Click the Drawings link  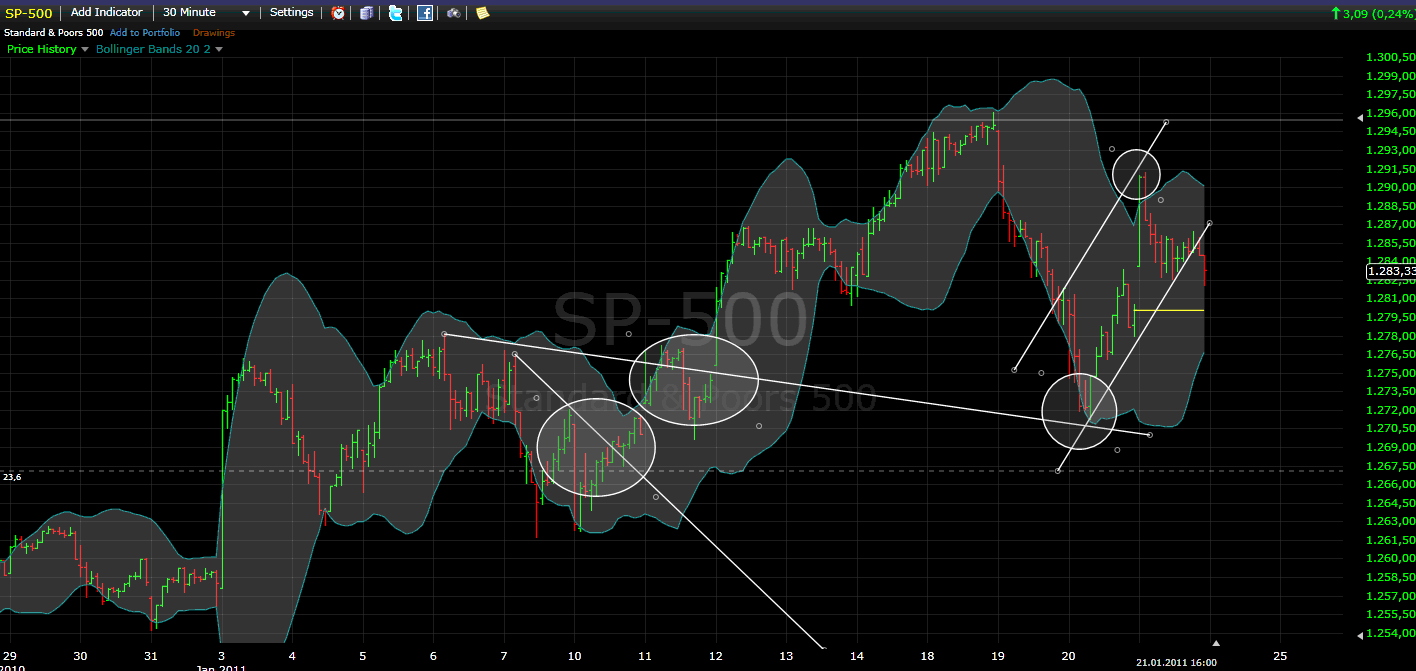[213, 33]
